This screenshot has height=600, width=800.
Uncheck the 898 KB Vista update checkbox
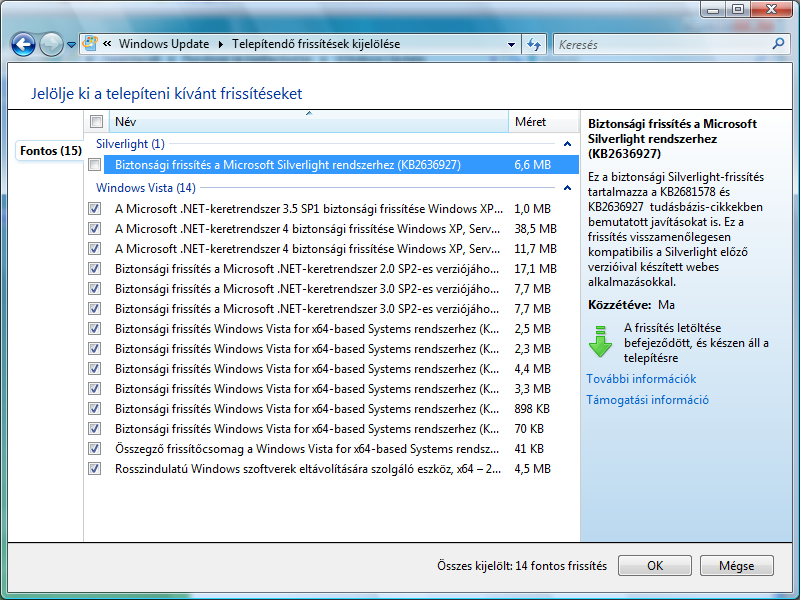click(x=94, y=409)
